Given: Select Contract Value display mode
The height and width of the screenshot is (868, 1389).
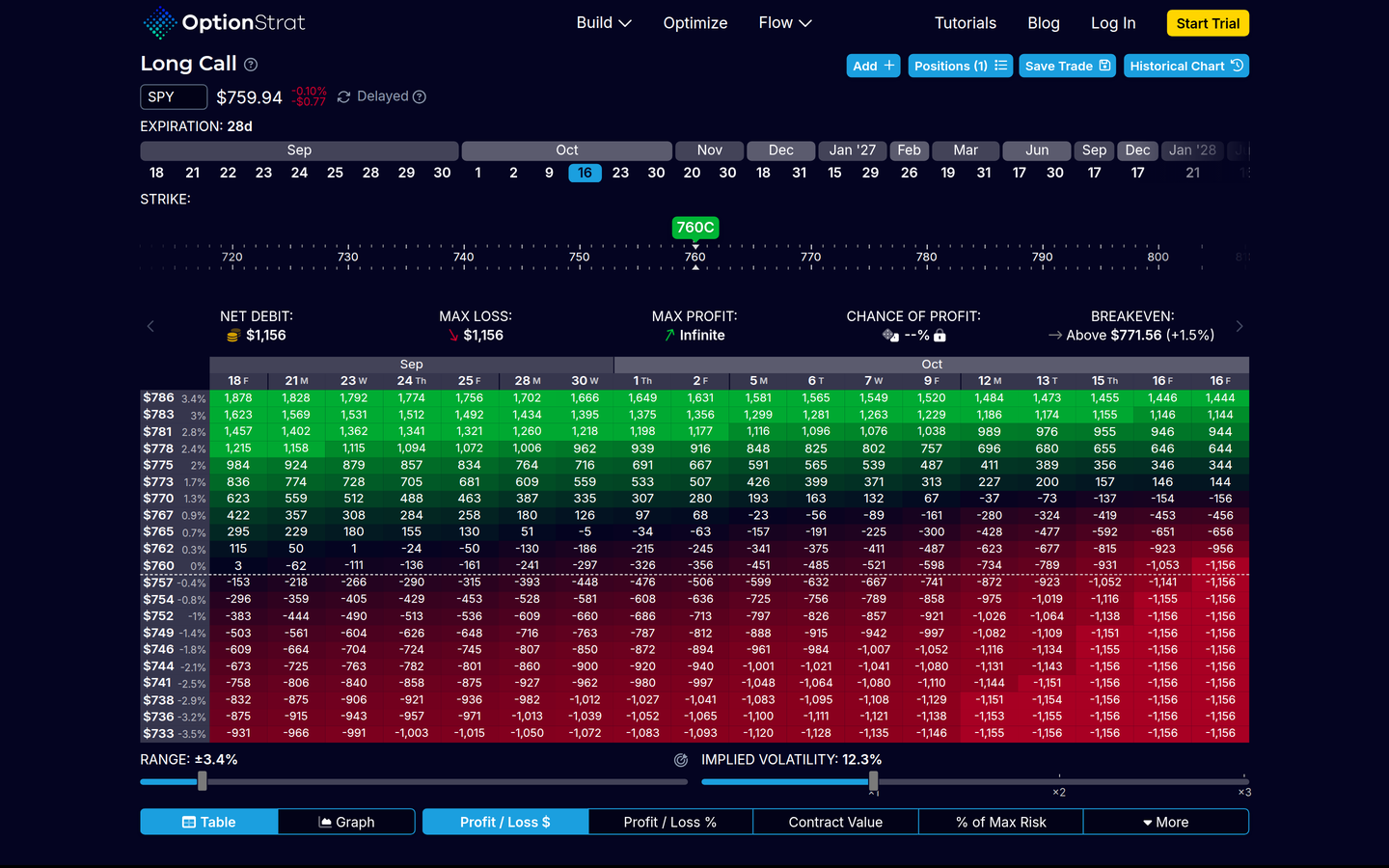Looking at the screenshot, I should [x=835, y=822].
